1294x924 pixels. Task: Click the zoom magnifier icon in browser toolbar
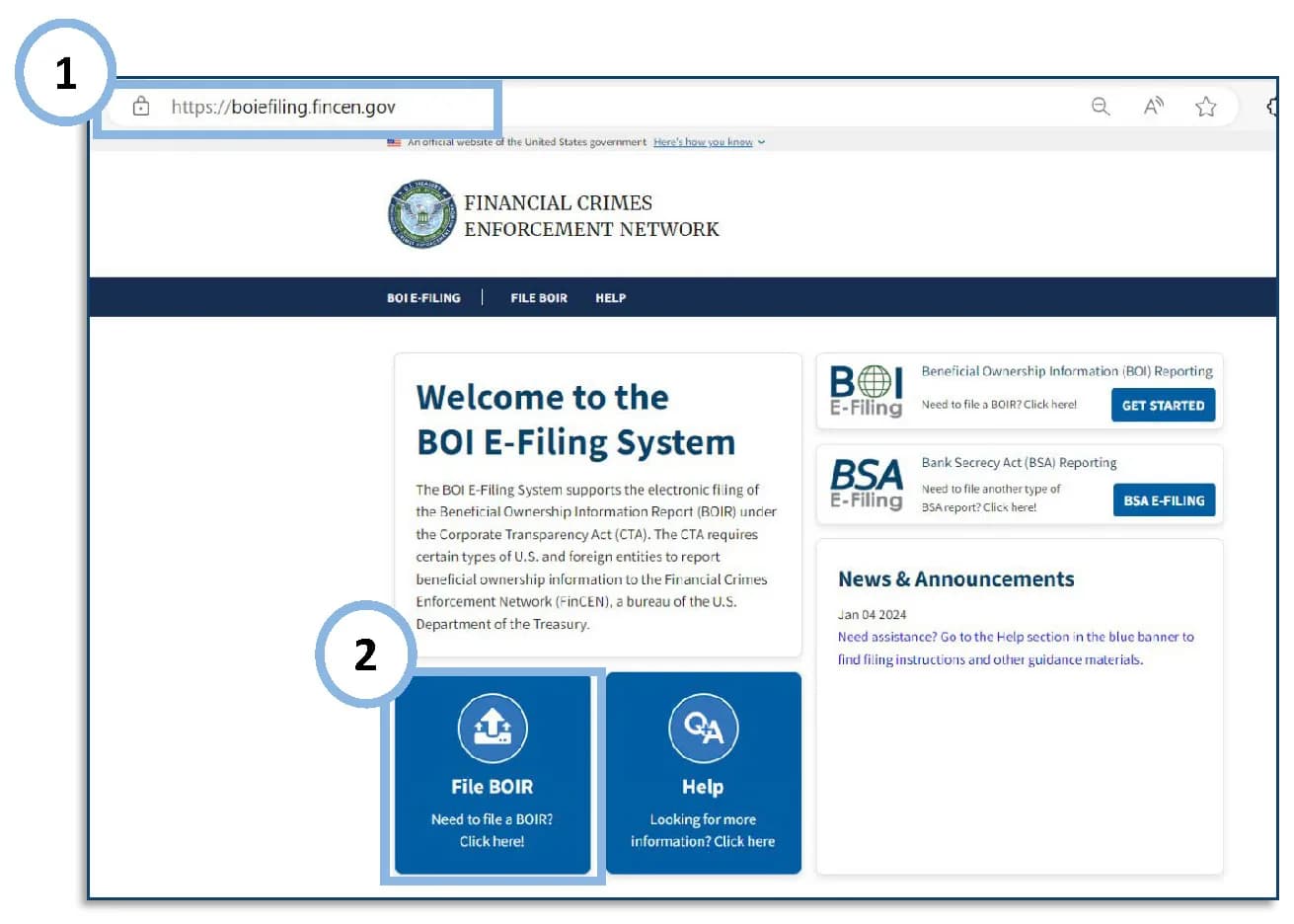[1101, 107]
